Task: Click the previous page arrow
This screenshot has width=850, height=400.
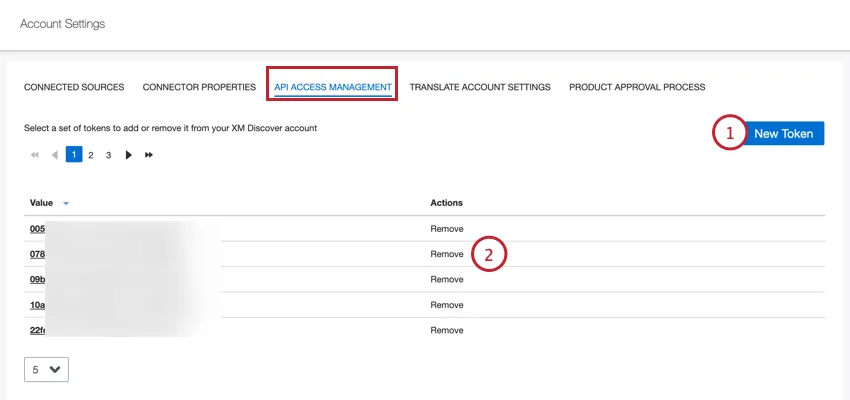Action: [x=54, y=155]
